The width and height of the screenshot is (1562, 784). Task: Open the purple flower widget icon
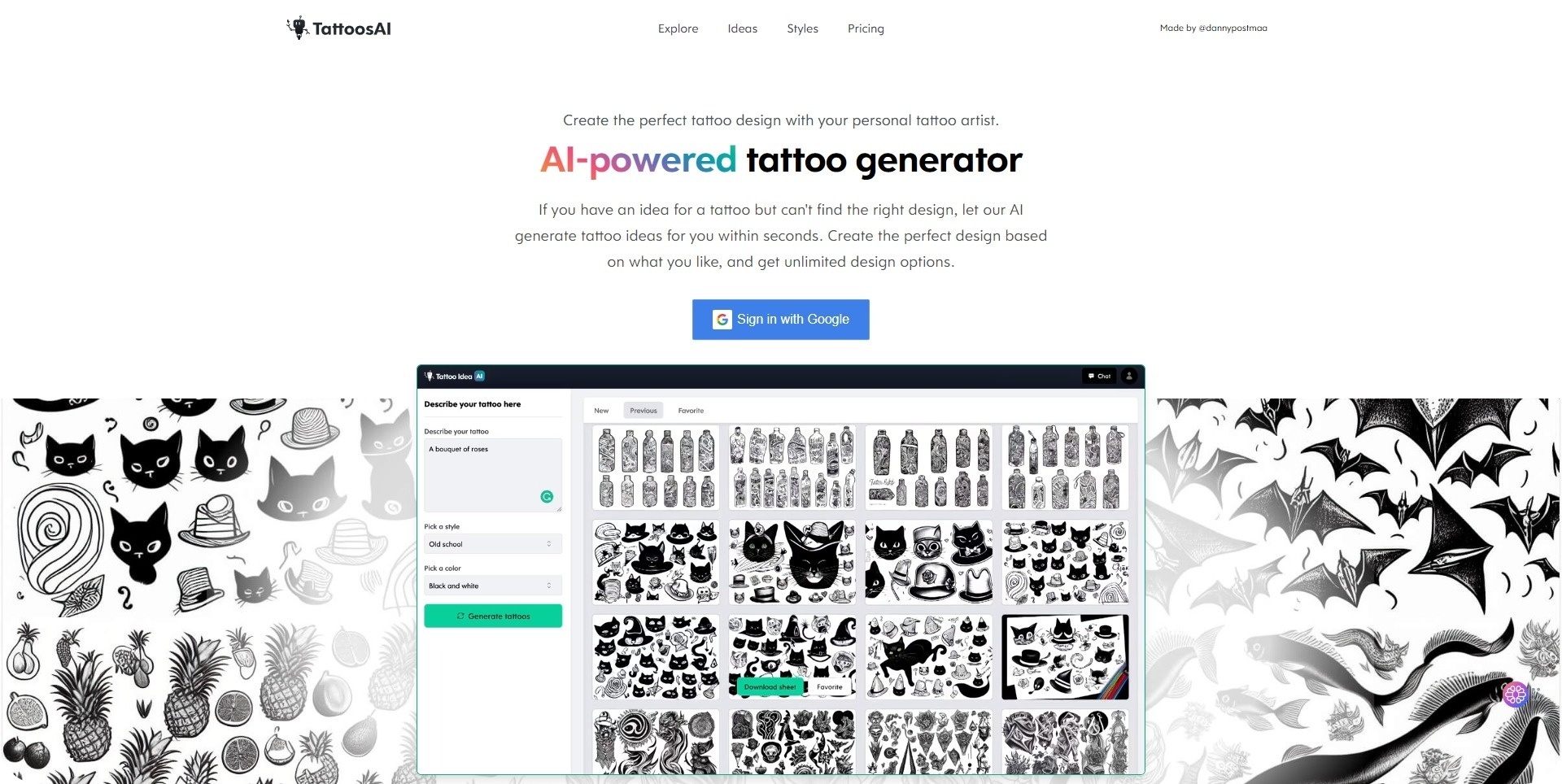pyautogui.click(x=1515, y=694)
